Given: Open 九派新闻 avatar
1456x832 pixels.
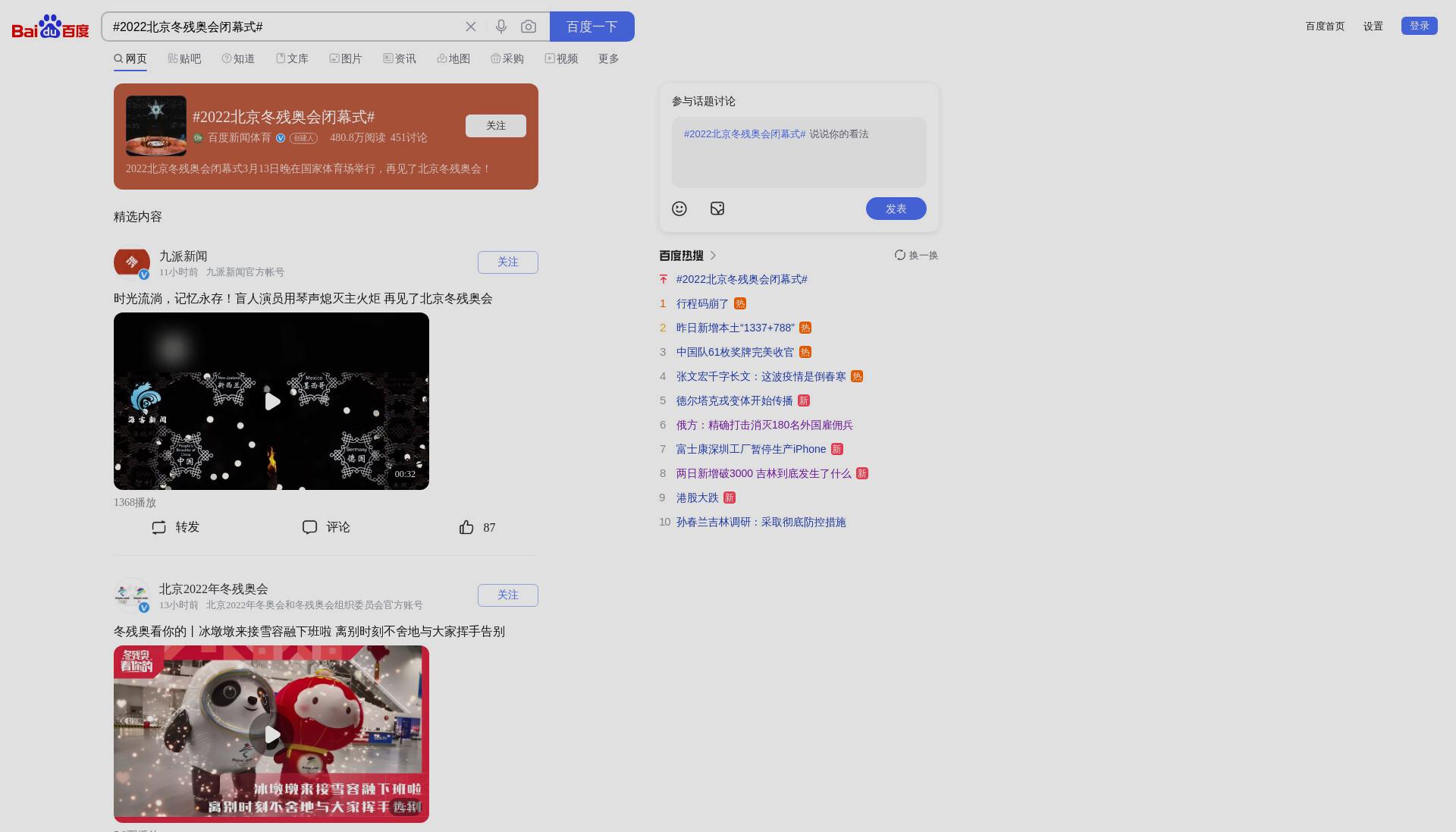Looking at the screenshot, I should [132, 263].
